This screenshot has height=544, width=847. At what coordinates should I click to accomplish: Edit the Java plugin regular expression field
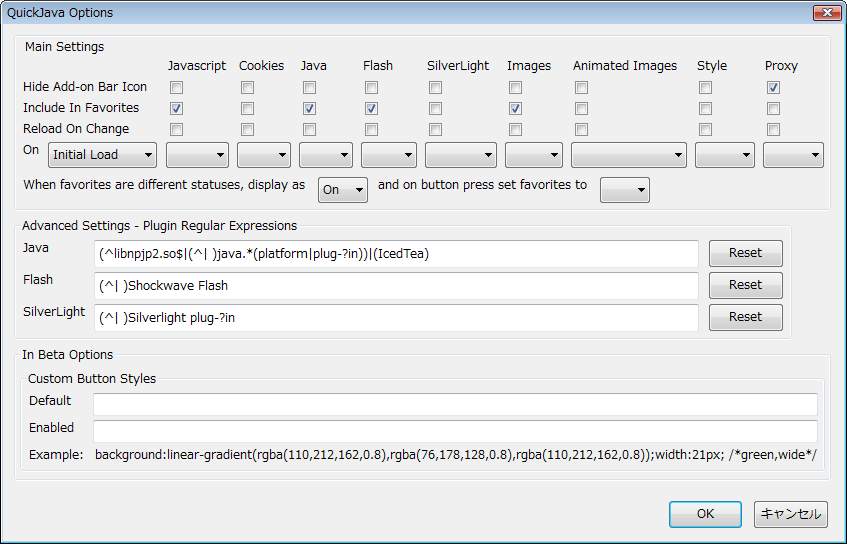(396, 254)
